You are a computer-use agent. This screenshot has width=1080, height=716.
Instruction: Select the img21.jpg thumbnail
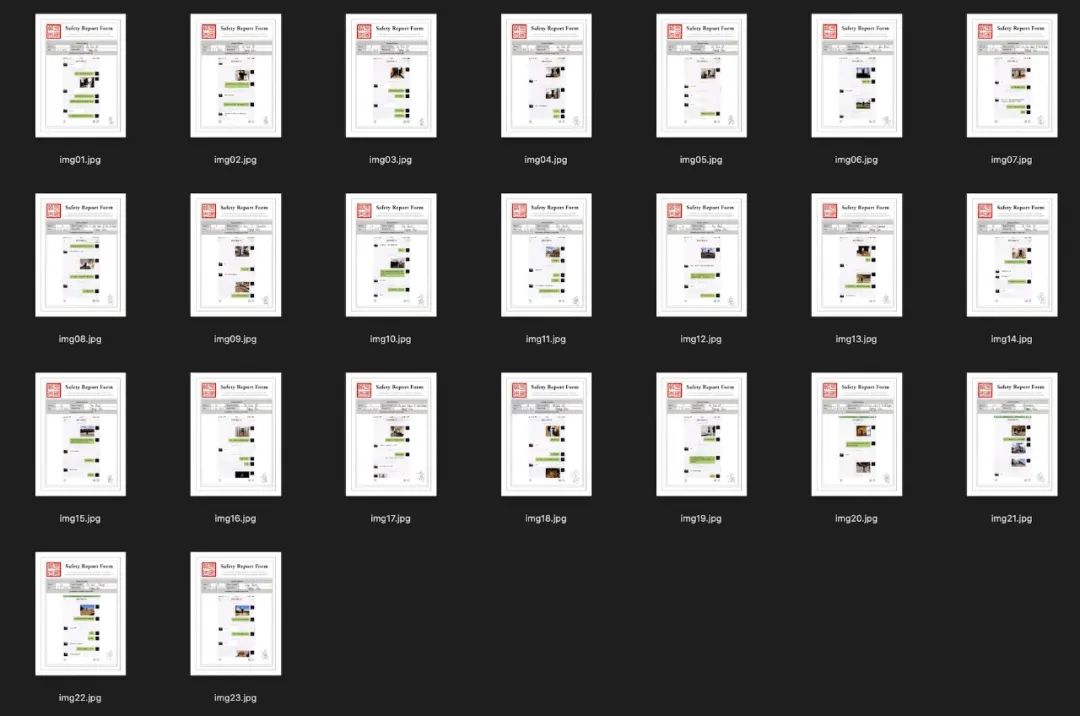[x=1012, y=434]
